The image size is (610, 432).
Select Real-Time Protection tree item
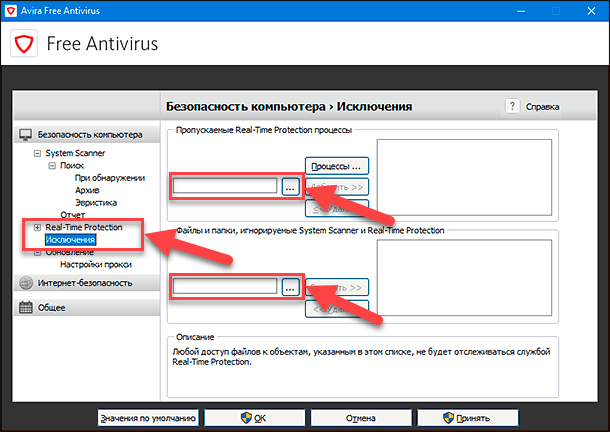84,227
